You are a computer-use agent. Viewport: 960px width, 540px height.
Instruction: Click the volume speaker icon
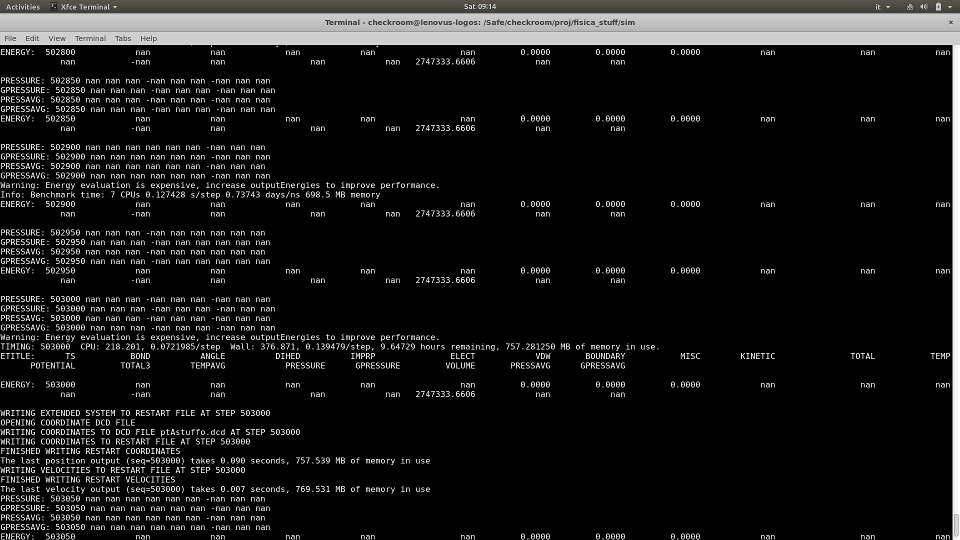pyautogui.click(x=922, y=7)
